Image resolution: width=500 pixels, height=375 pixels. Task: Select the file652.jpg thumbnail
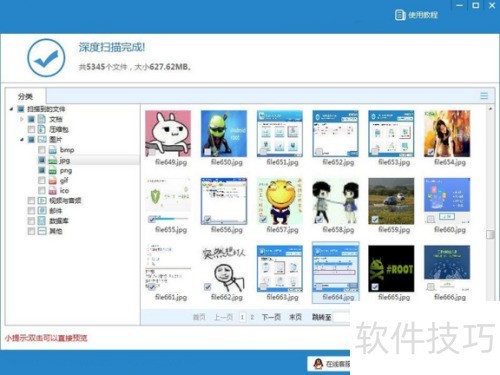(x=335, y=133)
